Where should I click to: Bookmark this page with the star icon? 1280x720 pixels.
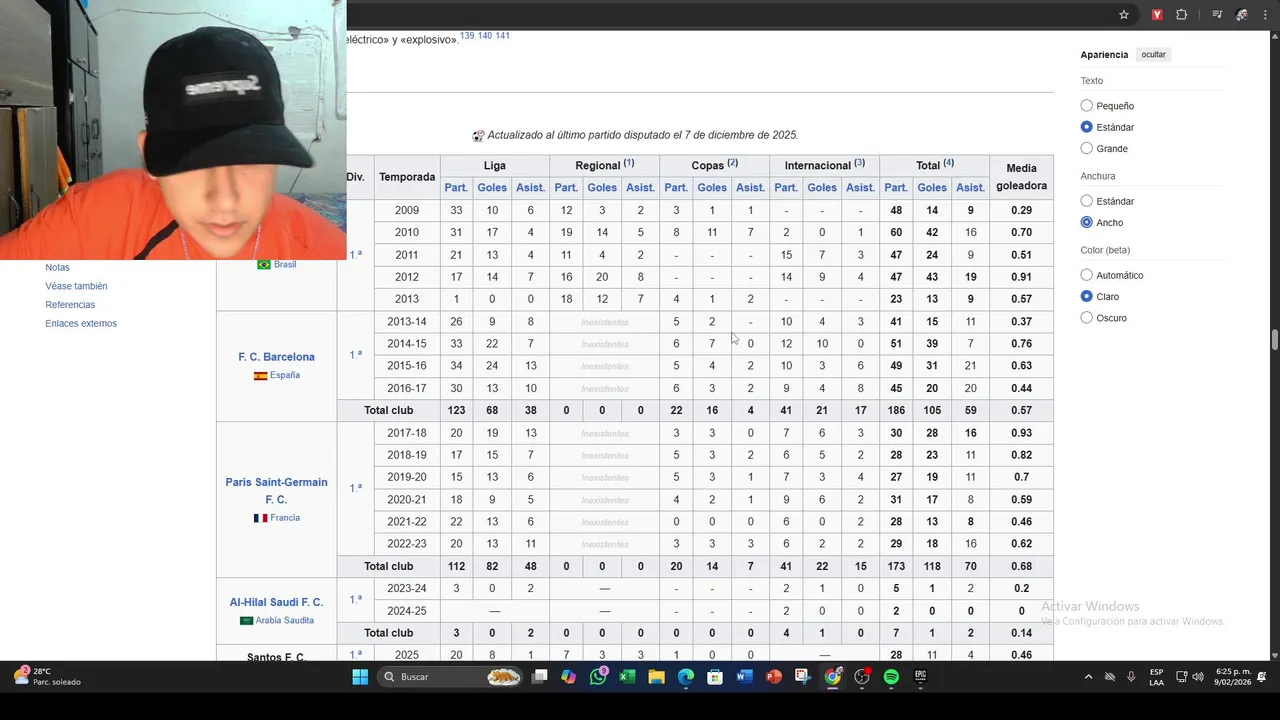(x=1124, y=15)
